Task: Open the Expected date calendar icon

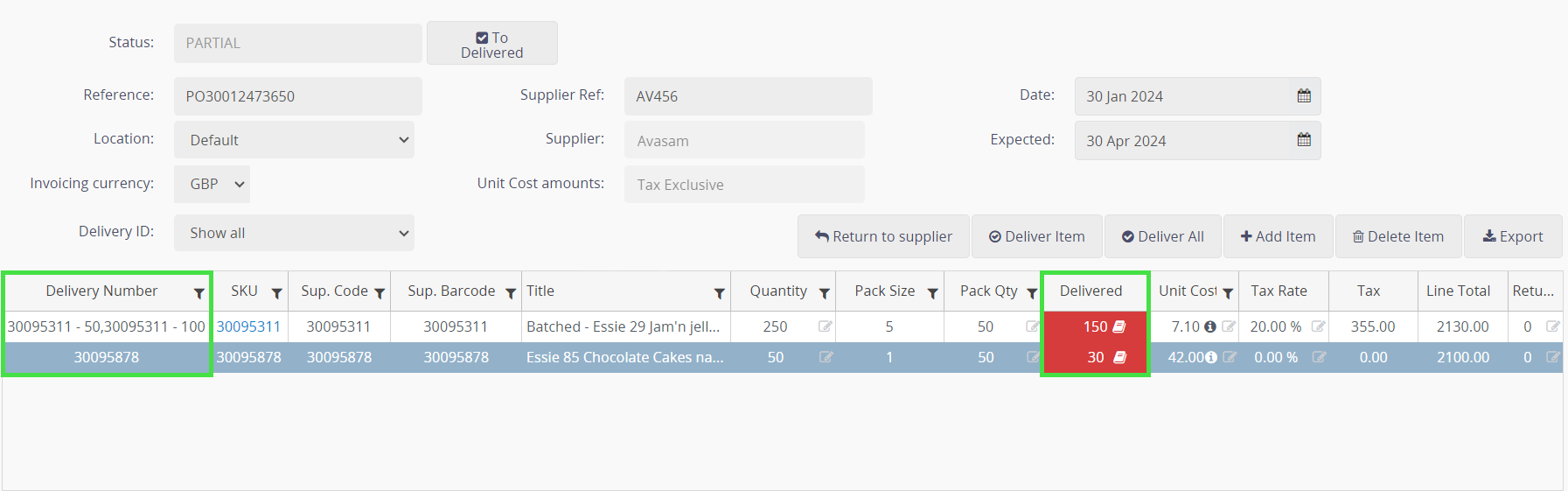Action: [x=1303, y=140]
